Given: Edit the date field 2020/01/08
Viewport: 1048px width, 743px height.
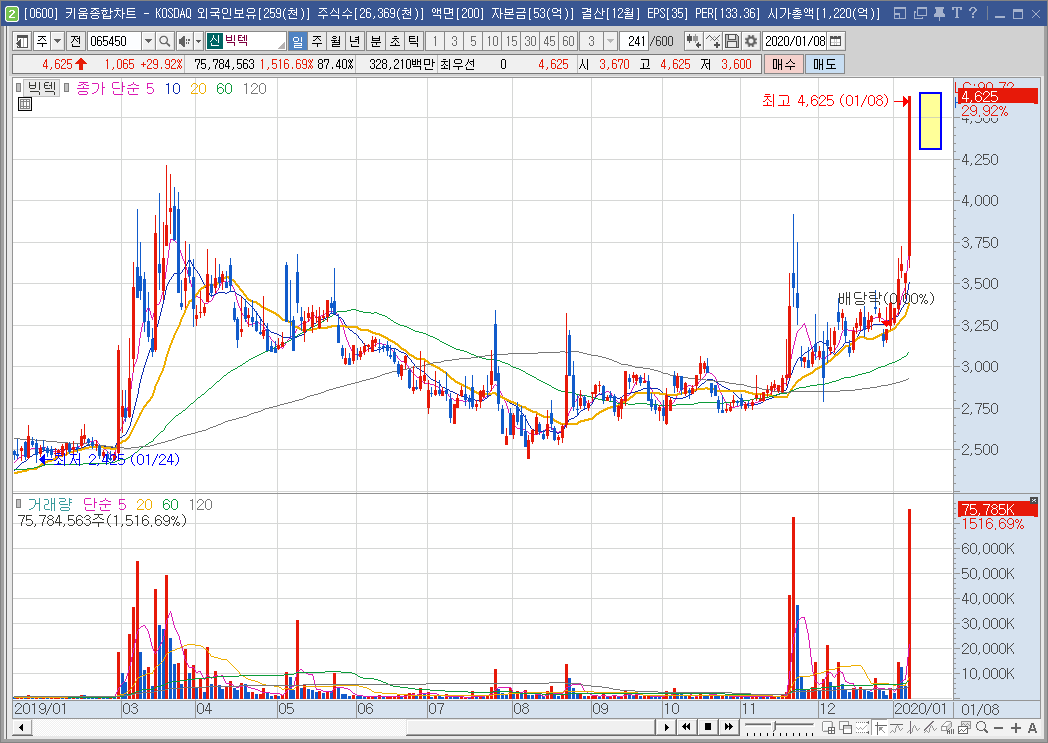Looking at the screenshot, I should pyautogui.click(x=795, y=41).
